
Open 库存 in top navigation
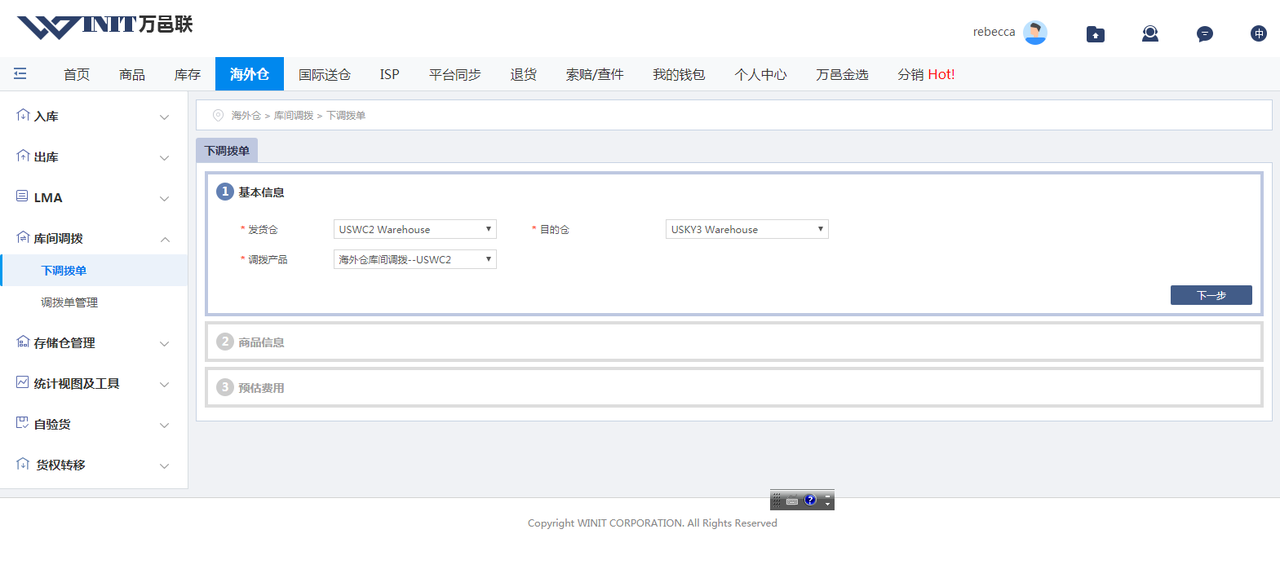point(187,74)
